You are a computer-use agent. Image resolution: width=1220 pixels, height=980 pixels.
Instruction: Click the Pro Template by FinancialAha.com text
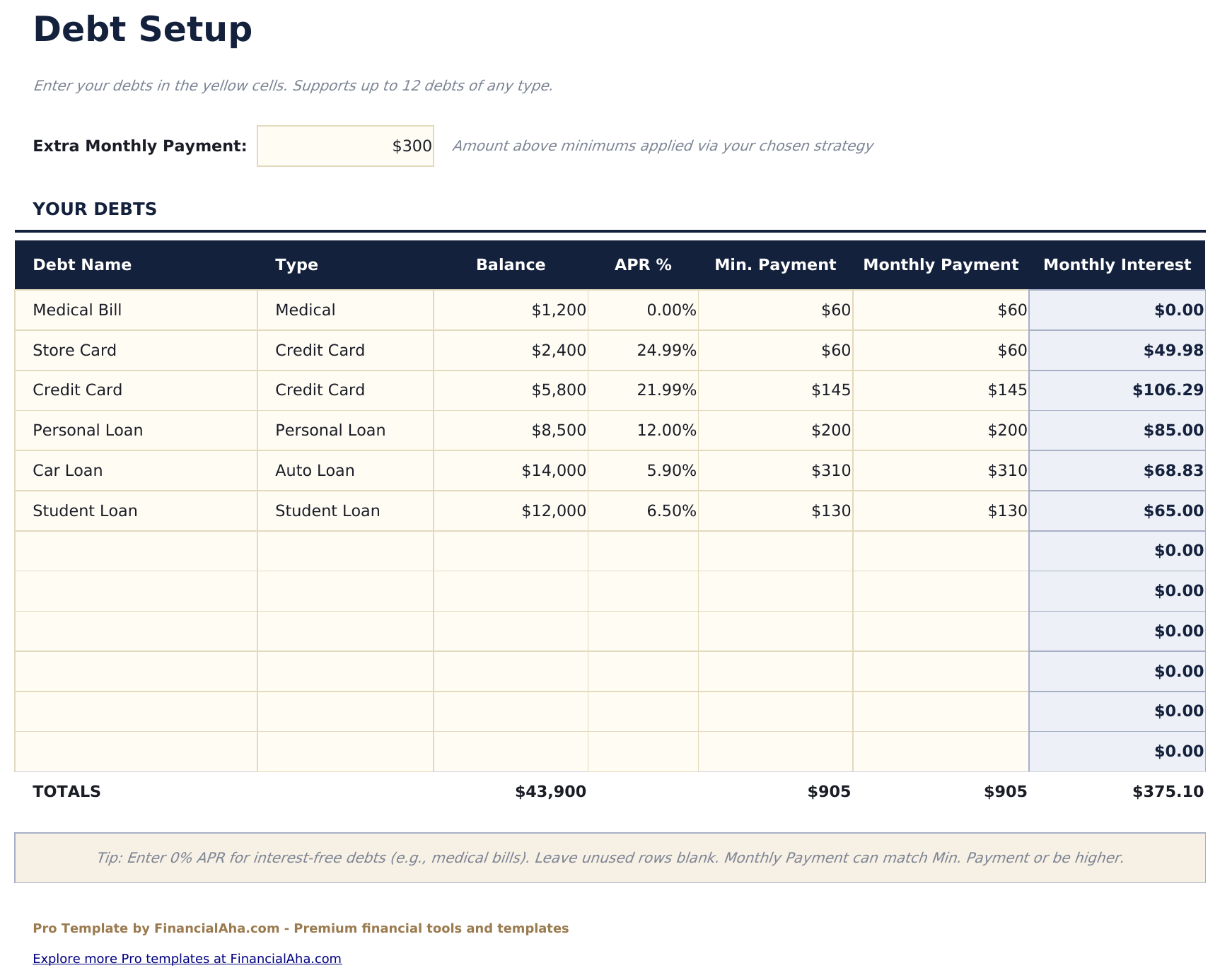[x=301, y=928]
